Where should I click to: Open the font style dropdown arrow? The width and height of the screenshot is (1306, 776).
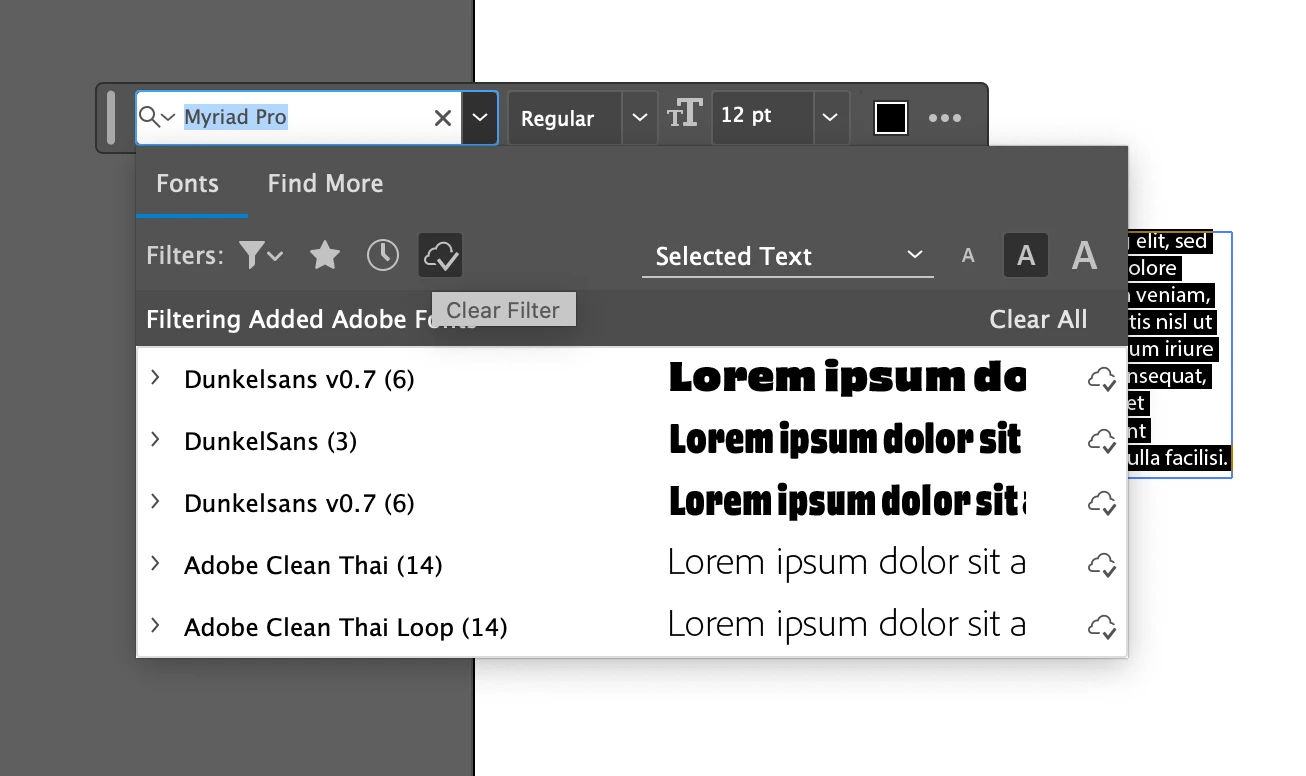coord(640,118)
